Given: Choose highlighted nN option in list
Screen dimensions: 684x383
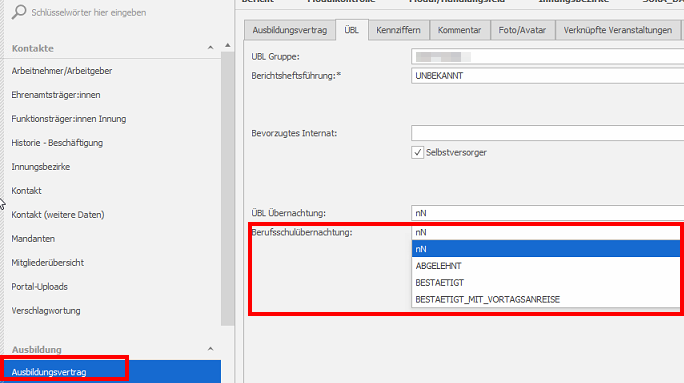Looking at the screenshot, I should coord(546,249).
